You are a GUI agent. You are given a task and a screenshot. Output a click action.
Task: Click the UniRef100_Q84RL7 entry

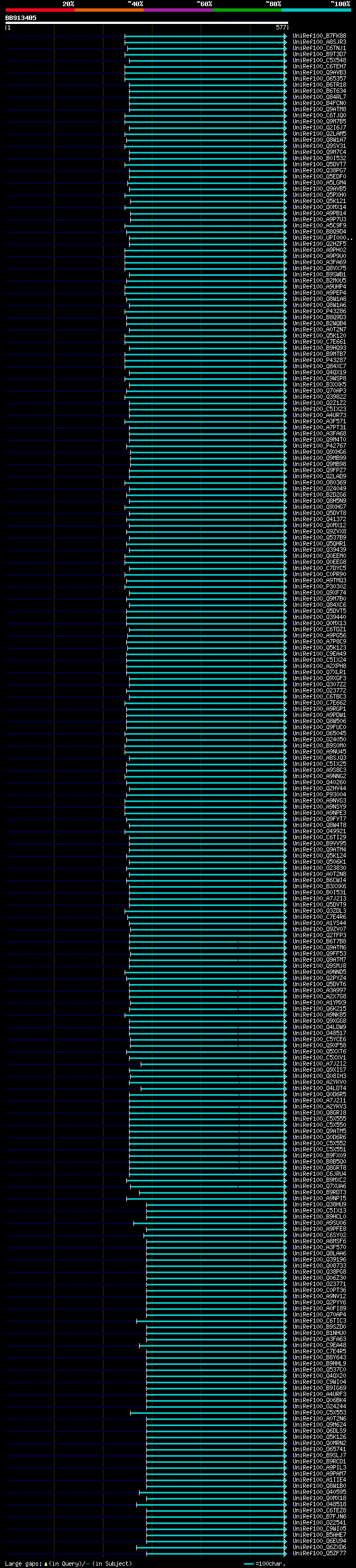[x=319, y=97]
